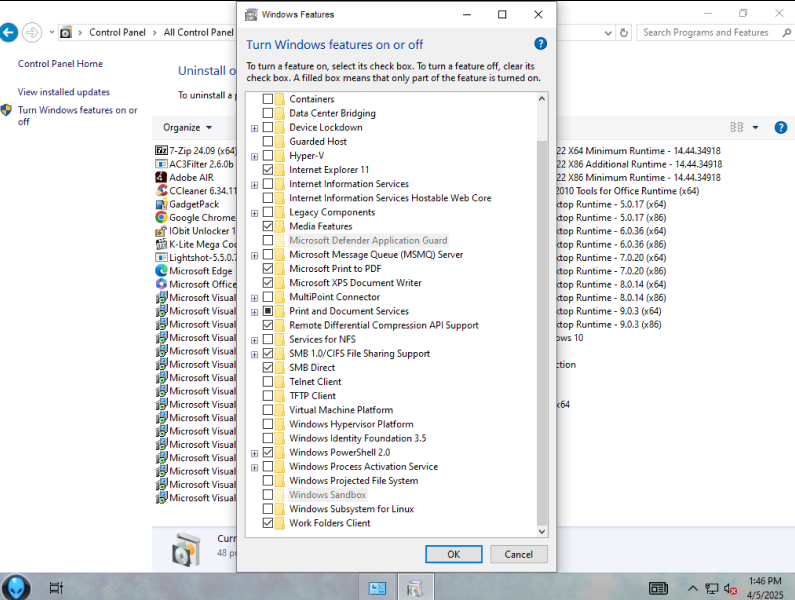
Task: Click the Microsoft Edge program icon
Action: pyautogui.click(x=161, y=271)
